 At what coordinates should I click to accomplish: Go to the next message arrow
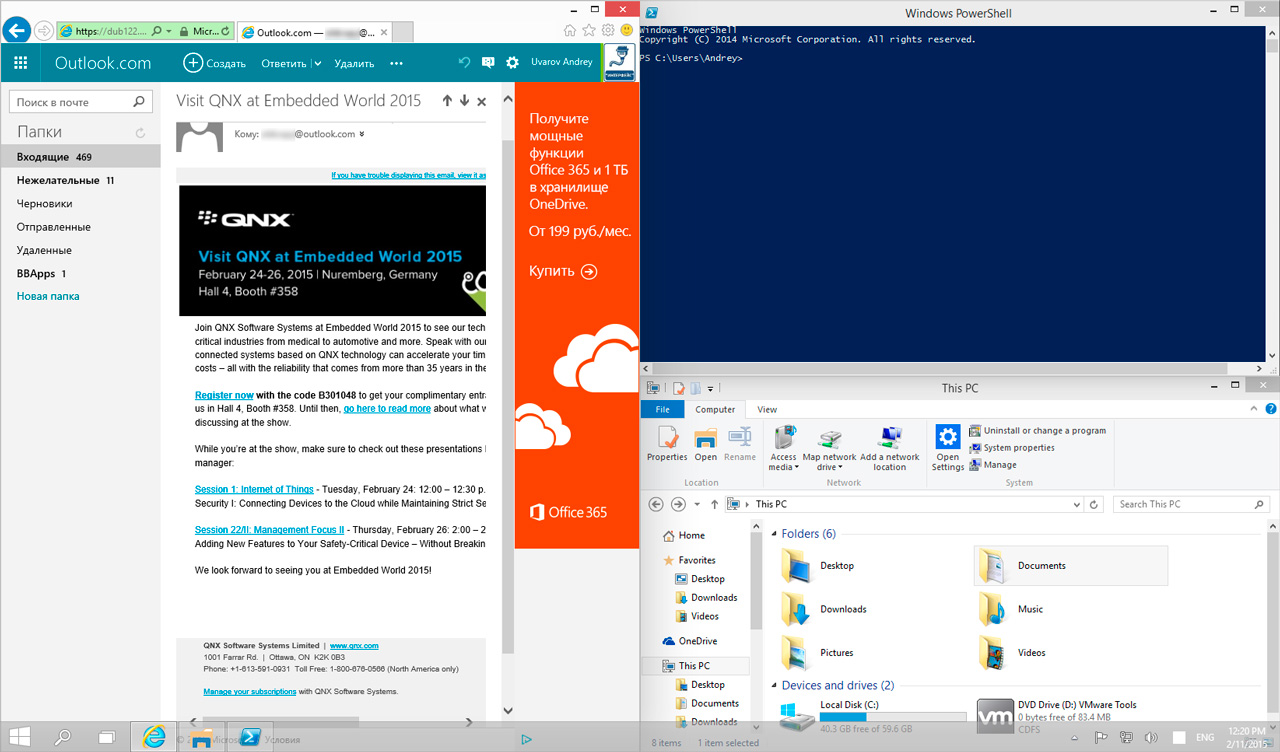pos(464,101)
